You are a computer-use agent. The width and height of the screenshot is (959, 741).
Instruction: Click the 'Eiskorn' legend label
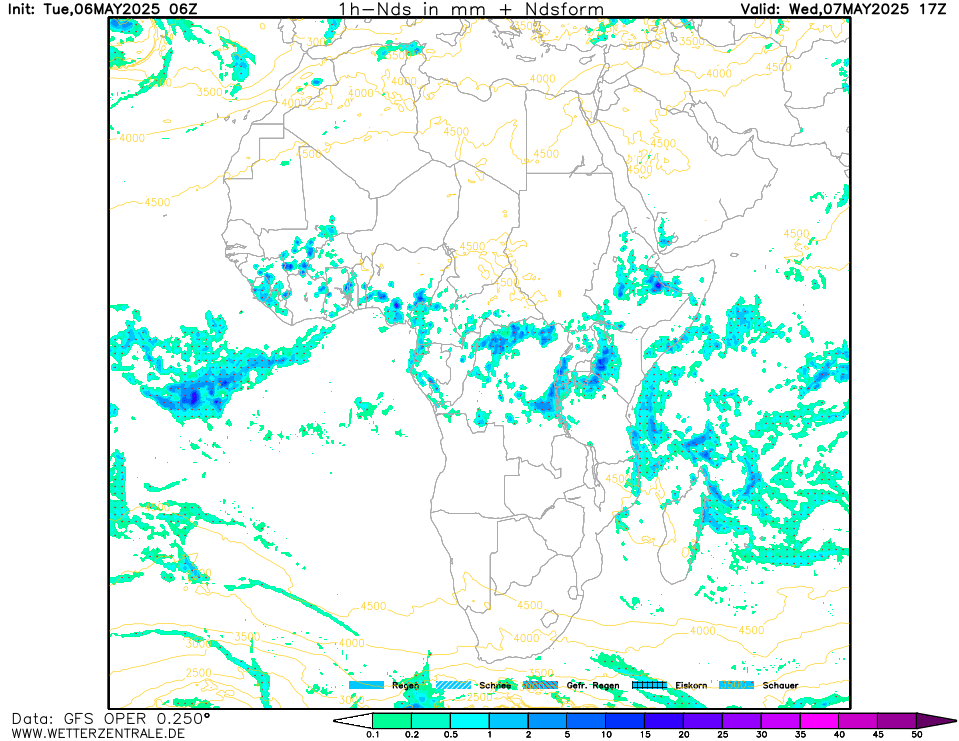tap(691, 685)
